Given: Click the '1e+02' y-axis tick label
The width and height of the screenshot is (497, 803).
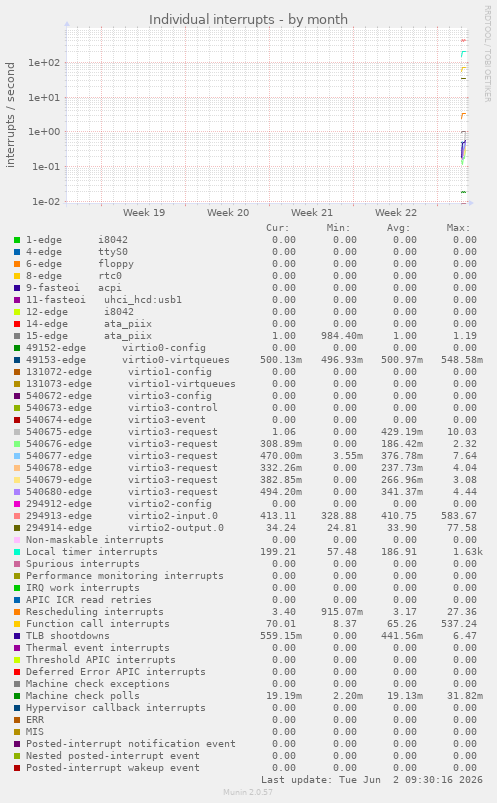Looking at the screenshot, I should point(44,63).
